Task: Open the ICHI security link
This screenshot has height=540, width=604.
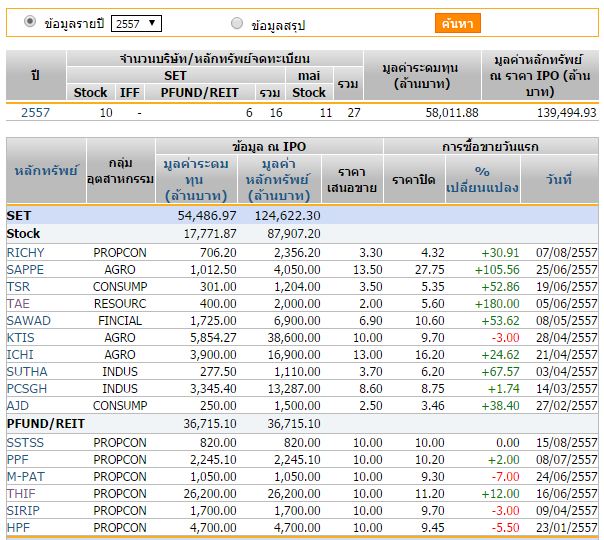Action: [x=20, y=354]
